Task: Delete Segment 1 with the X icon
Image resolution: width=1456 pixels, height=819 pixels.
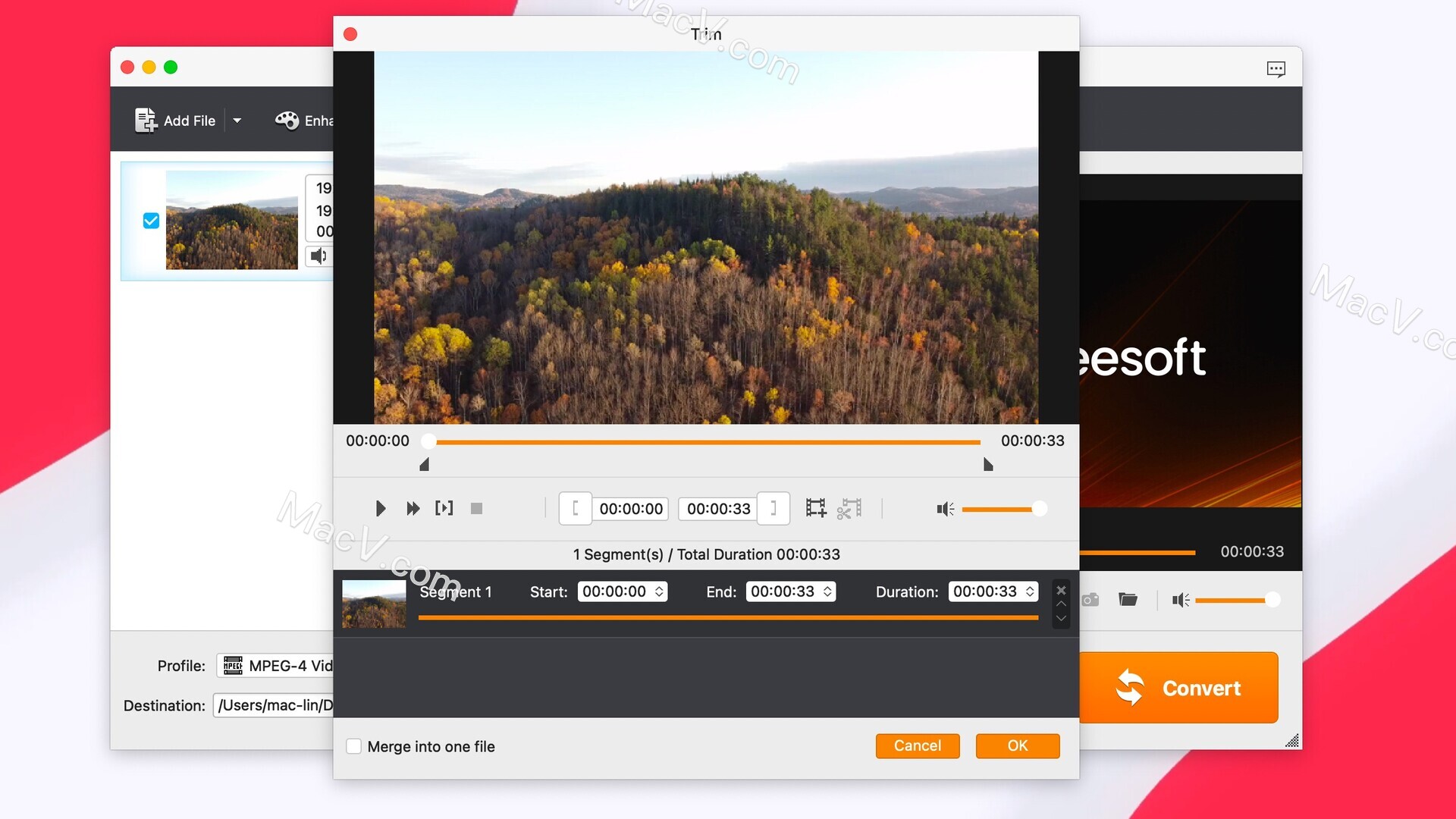Action: click(x=1061, y=590)
